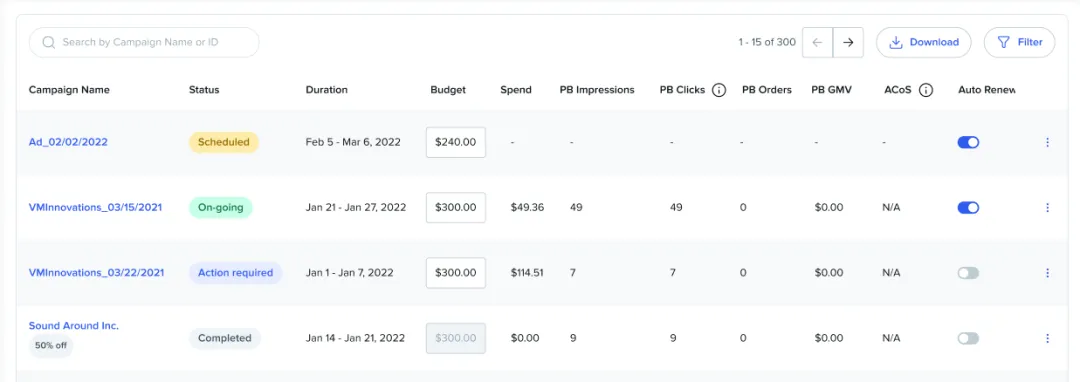The height and width of the screenshot is (382, 1080).
Task: Click the Feb 5 - Mar 6, 2022 duration
Action: (353, 142)
